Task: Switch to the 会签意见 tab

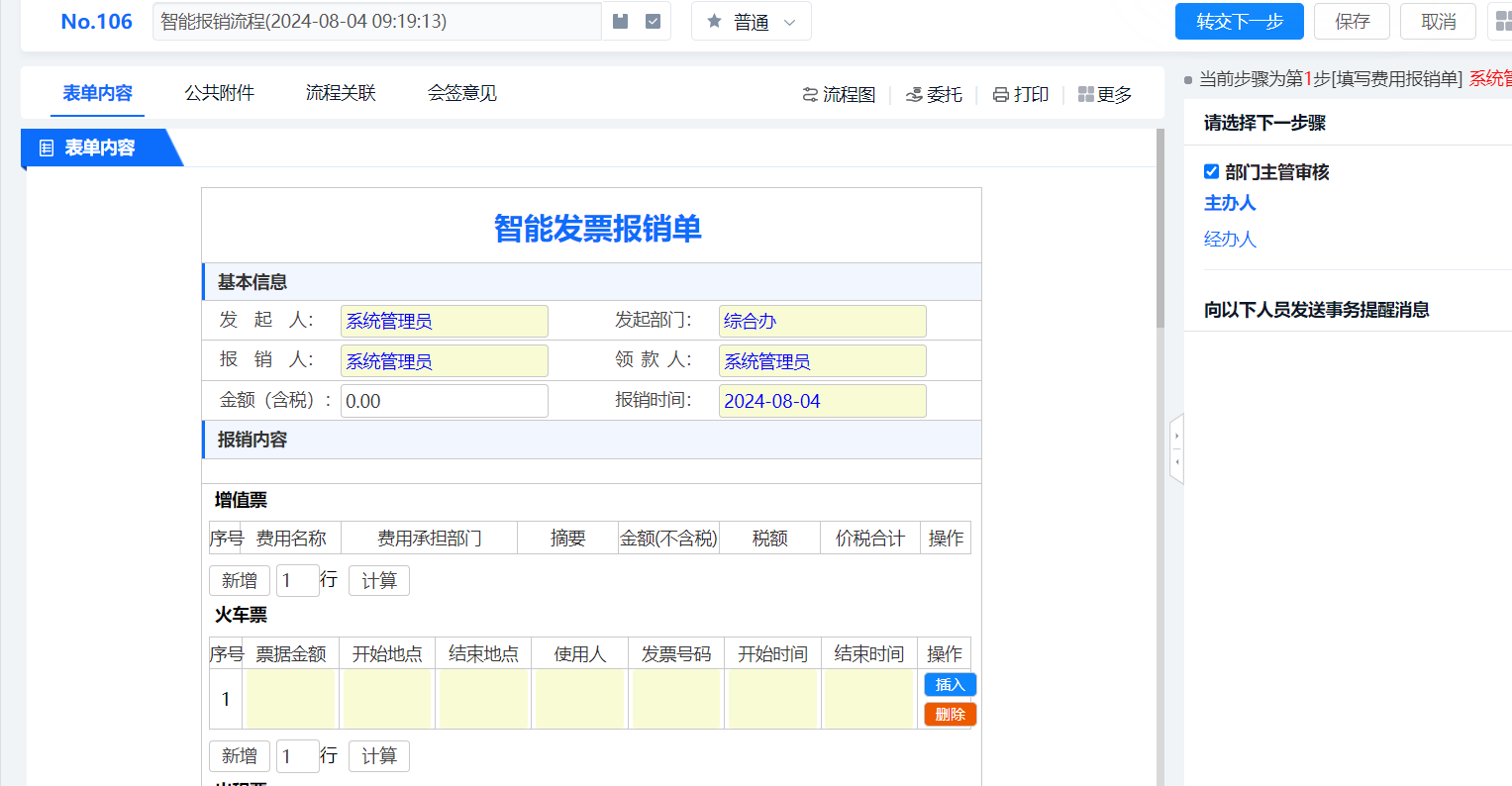Action: 461,93
